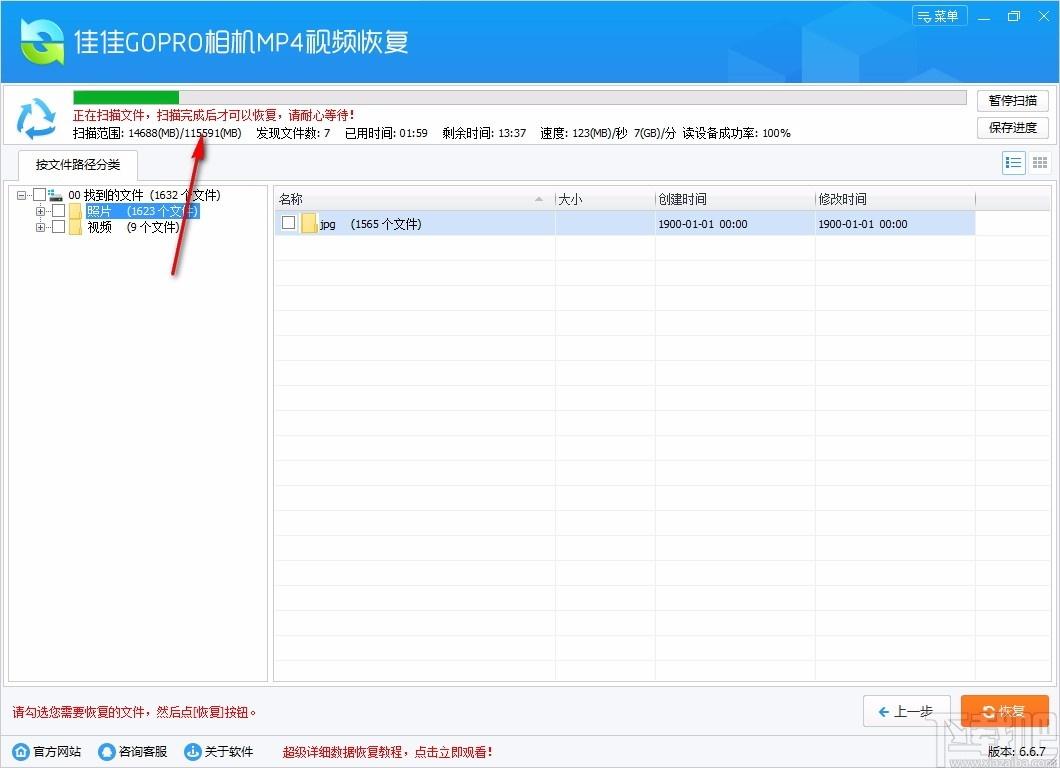
Task: Click the 暂停扫描 button
Action: click(x=1013, y=101)
